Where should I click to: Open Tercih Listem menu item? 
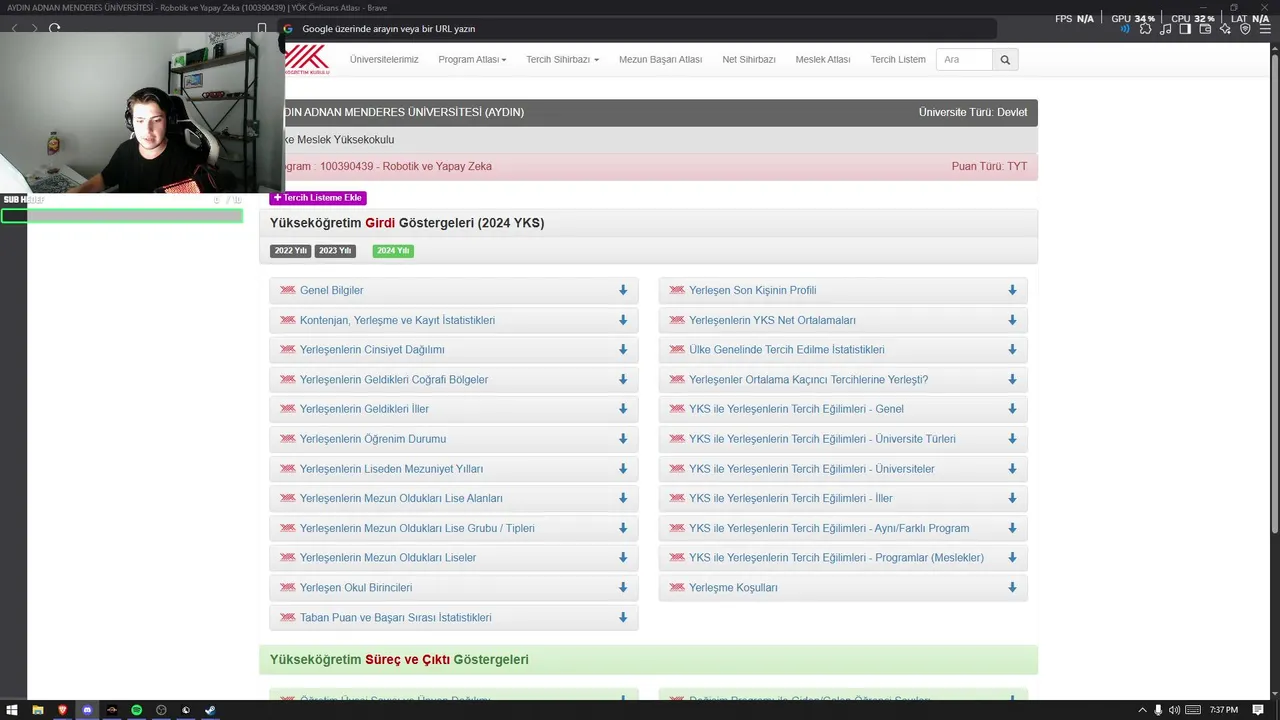(898, 60)
